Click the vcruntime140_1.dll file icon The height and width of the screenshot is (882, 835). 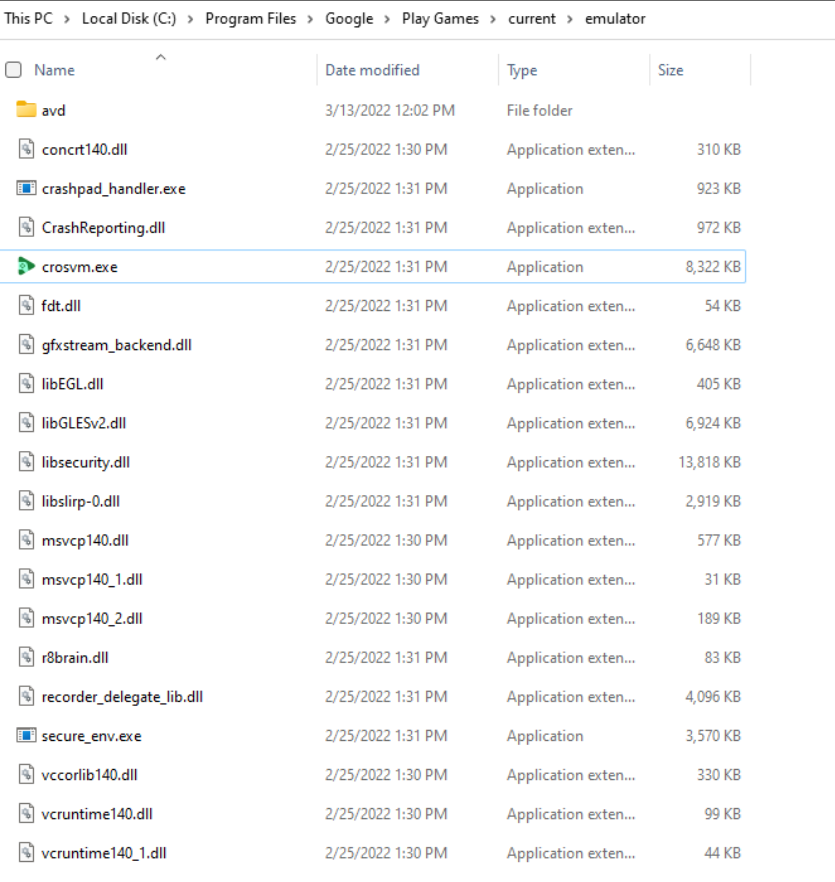(26, 853)
